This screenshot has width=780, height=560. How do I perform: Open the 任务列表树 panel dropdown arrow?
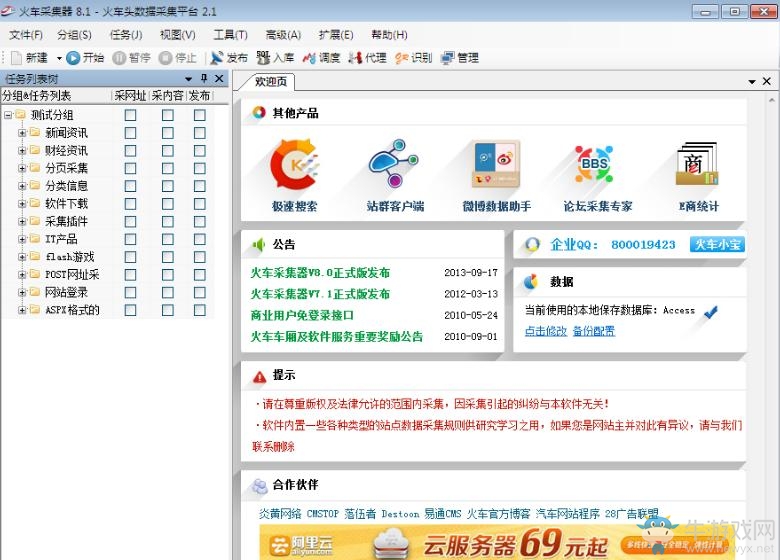click(x=189, y=79)
